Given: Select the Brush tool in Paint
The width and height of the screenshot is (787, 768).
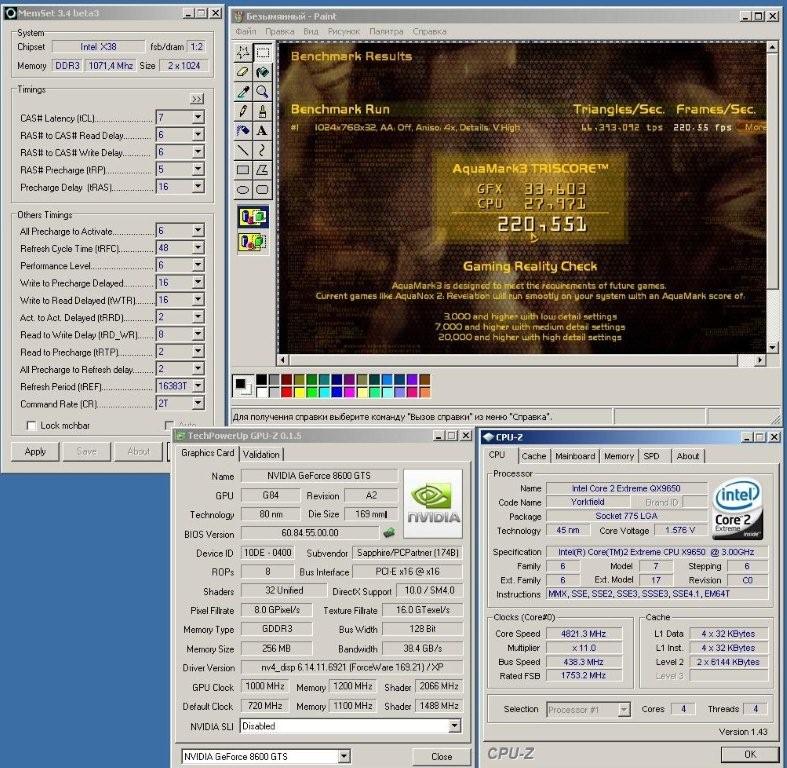Looking at the screenshot, I should [262, 111].
